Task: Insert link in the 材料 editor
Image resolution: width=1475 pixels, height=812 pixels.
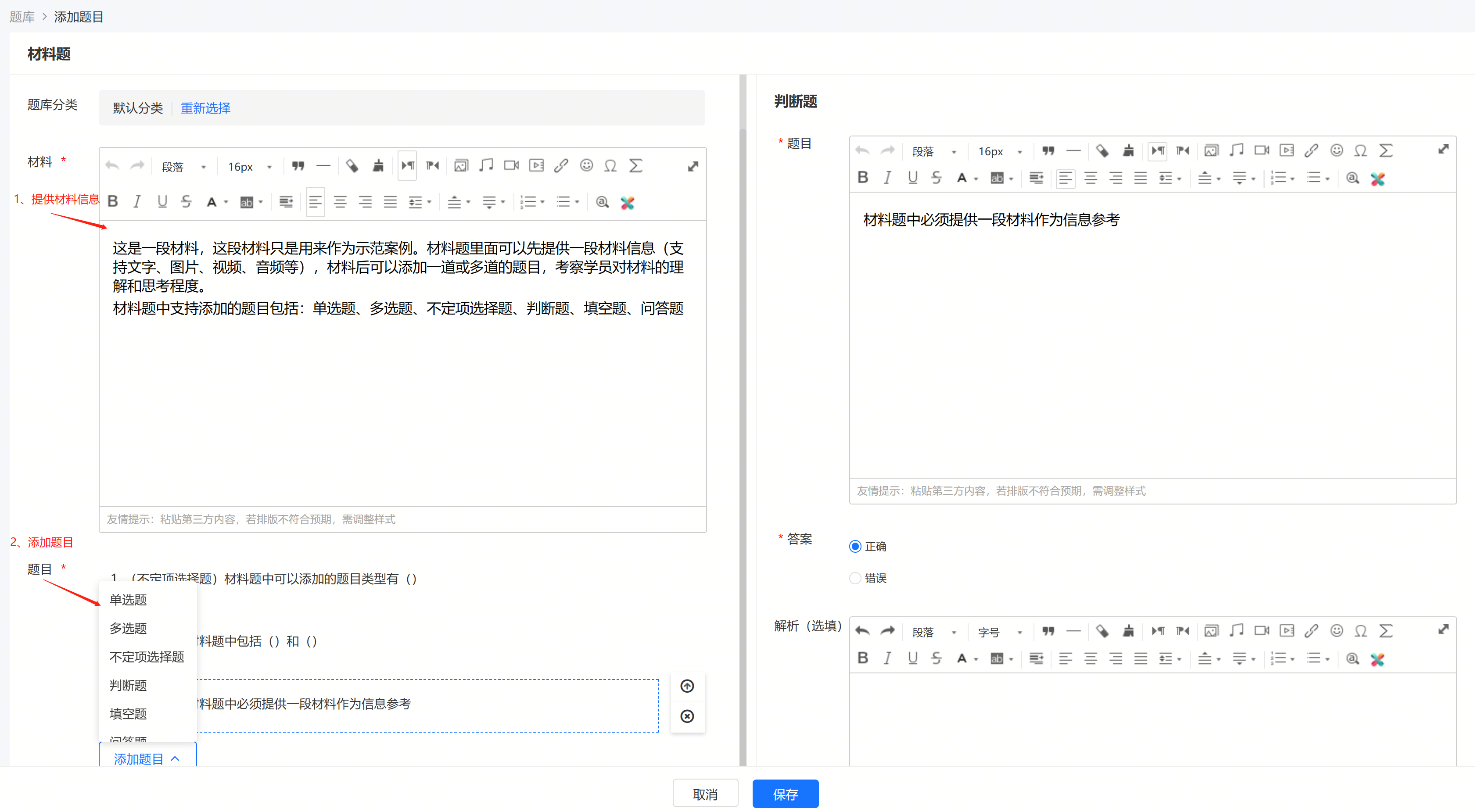Action: pos(561,166)
